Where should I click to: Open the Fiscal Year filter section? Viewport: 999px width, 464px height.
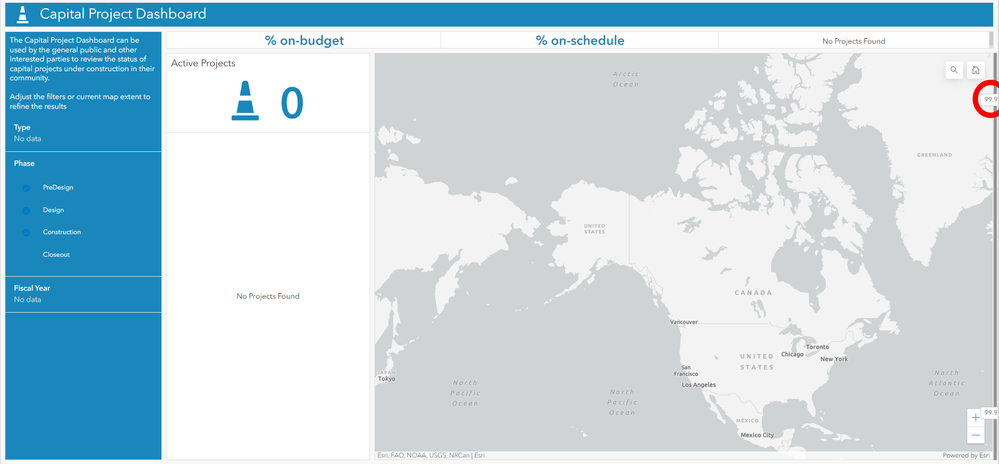pyautogui.click(x=83, y=293)
